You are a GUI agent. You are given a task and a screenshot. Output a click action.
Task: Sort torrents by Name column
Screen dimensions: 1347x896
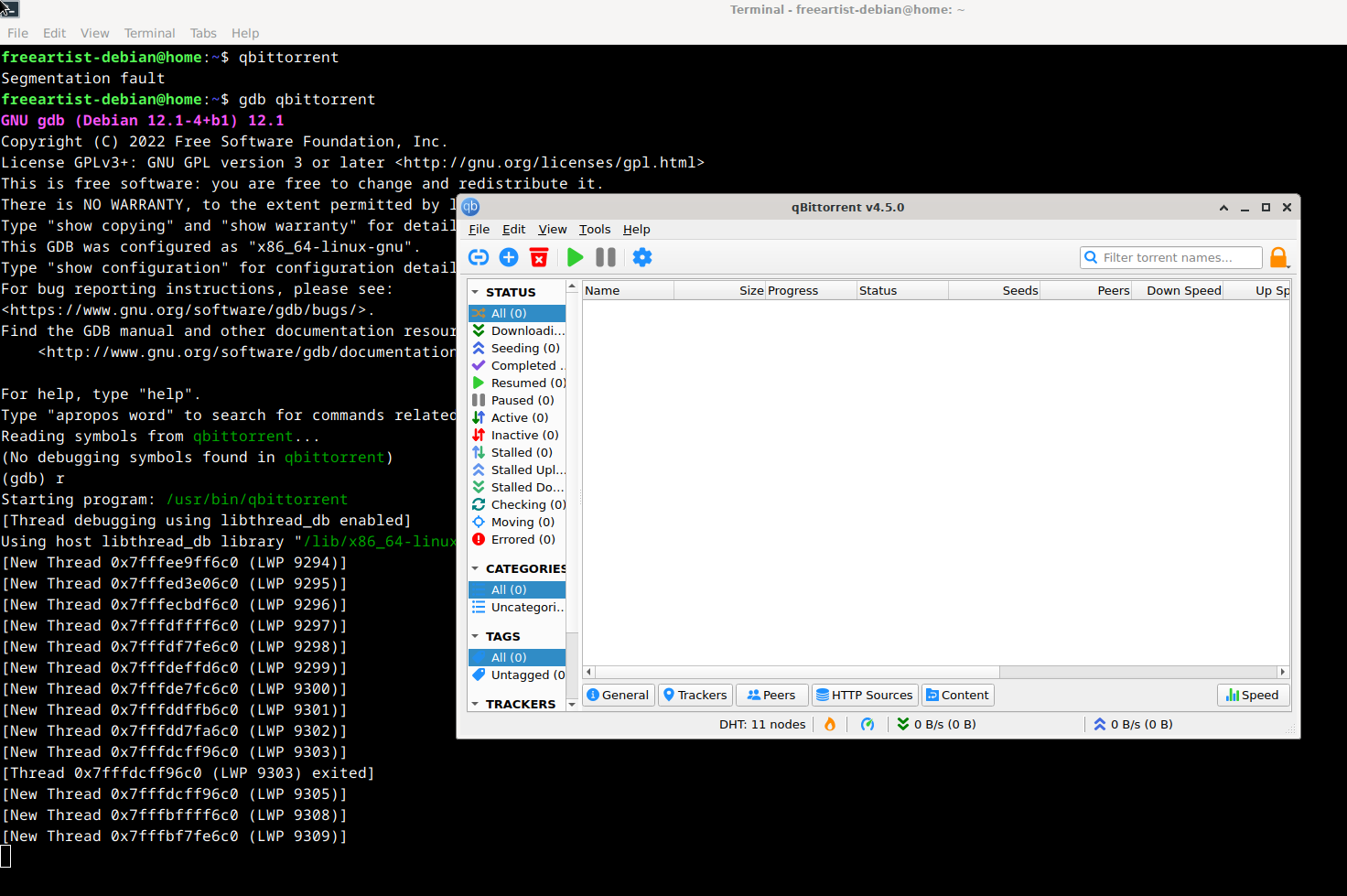tap(628, 290)
